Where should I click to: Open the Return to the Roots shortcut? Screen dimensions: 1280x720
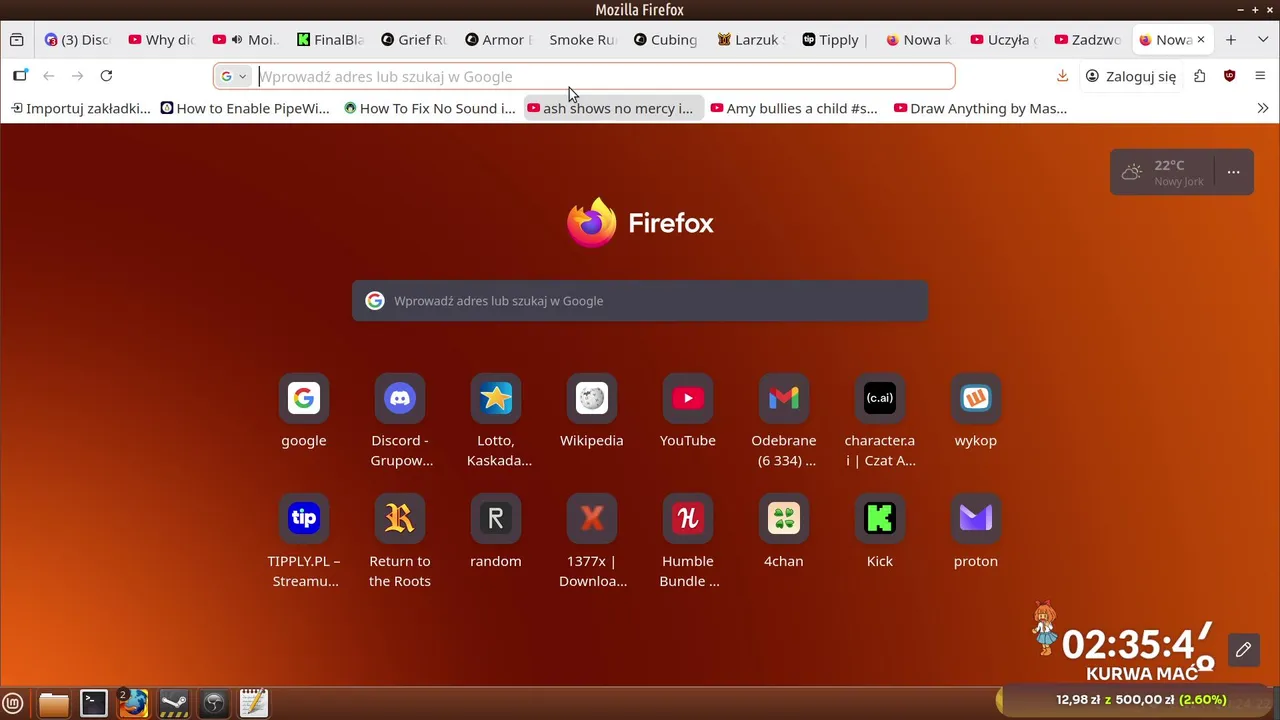coord(400,518)
